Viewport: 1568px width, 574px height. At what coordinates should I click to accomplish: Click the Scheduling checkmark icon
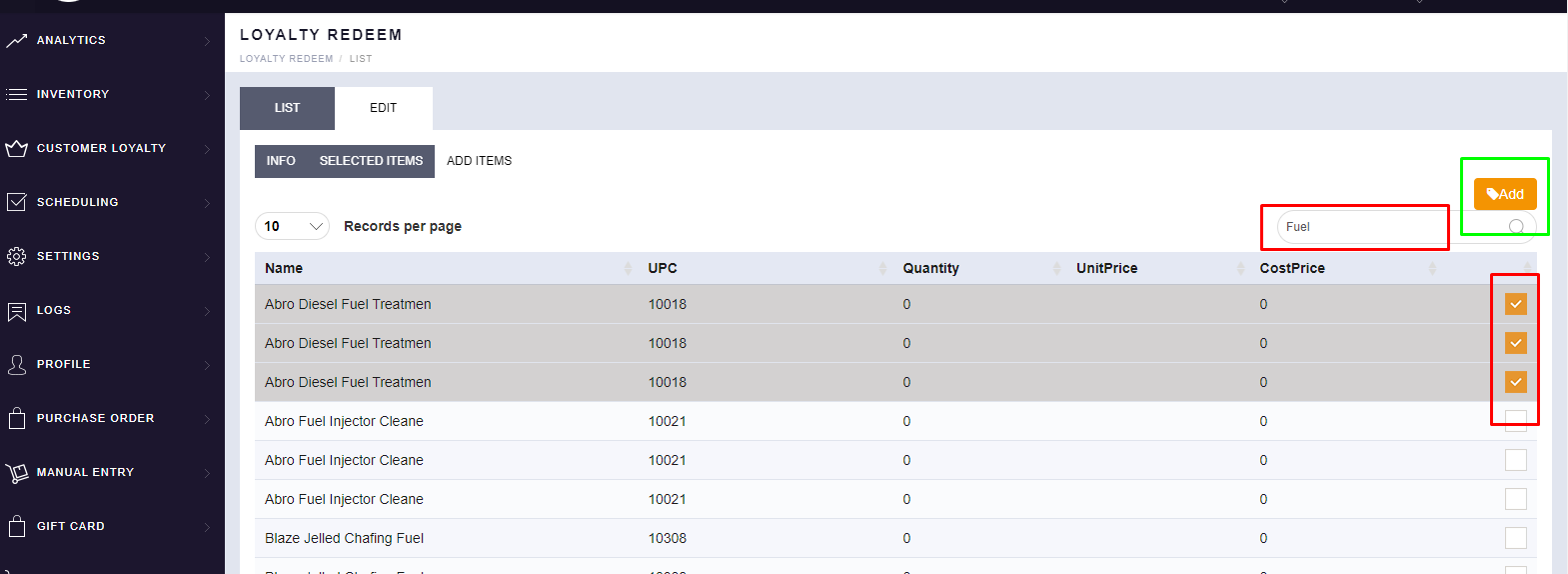tap(16, 203)
